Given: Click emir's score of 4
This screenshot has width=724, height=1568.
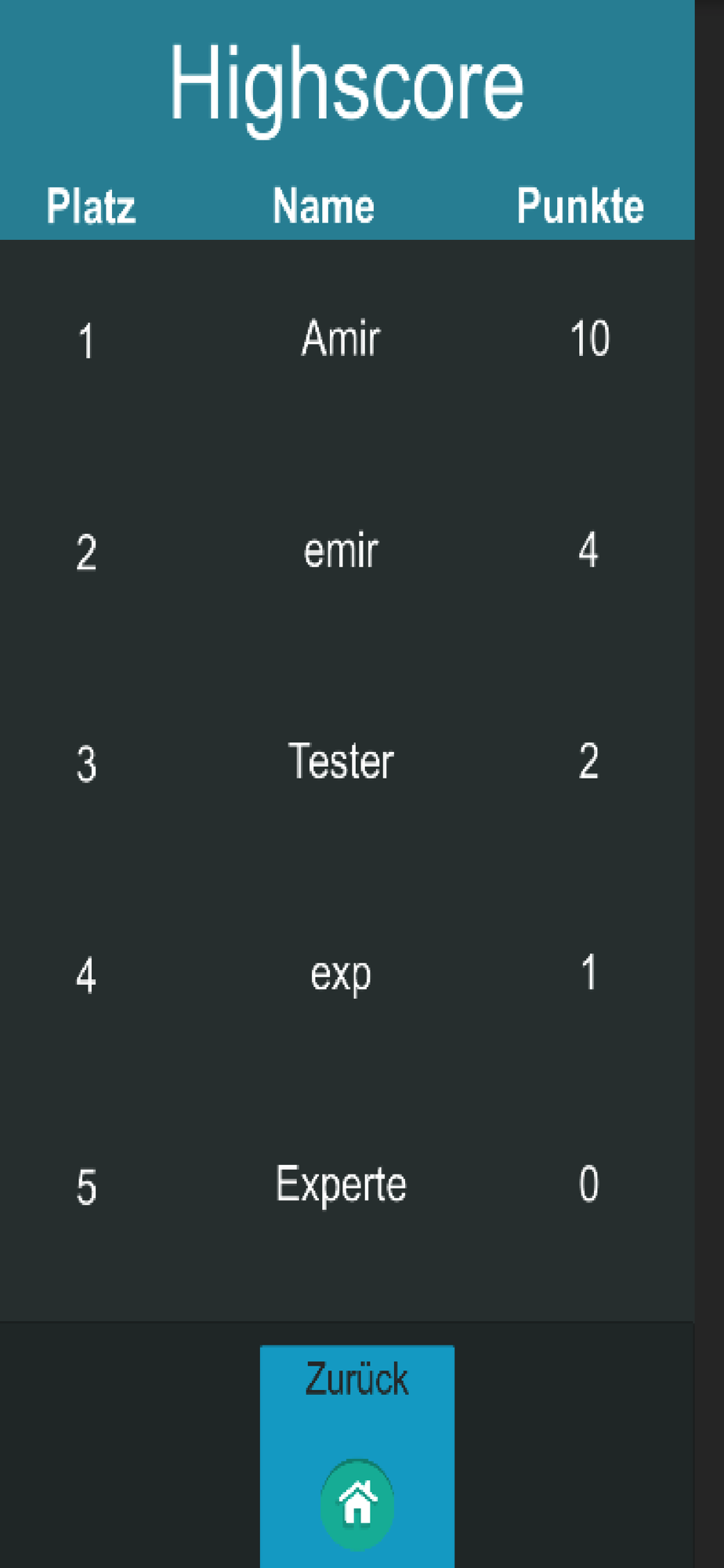Looking at the screenshot, I should point(588,550).
